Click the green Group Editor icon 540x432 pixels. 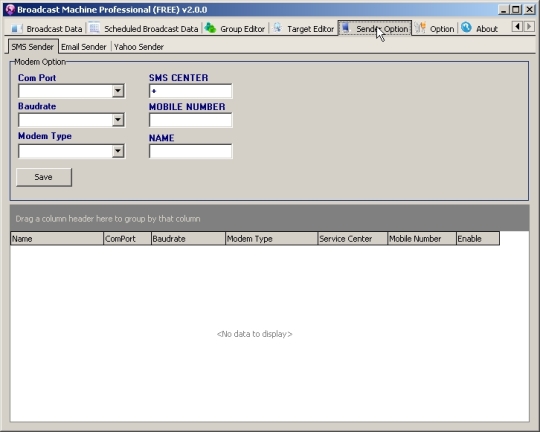pyautogui.click(x=210, y=28)
